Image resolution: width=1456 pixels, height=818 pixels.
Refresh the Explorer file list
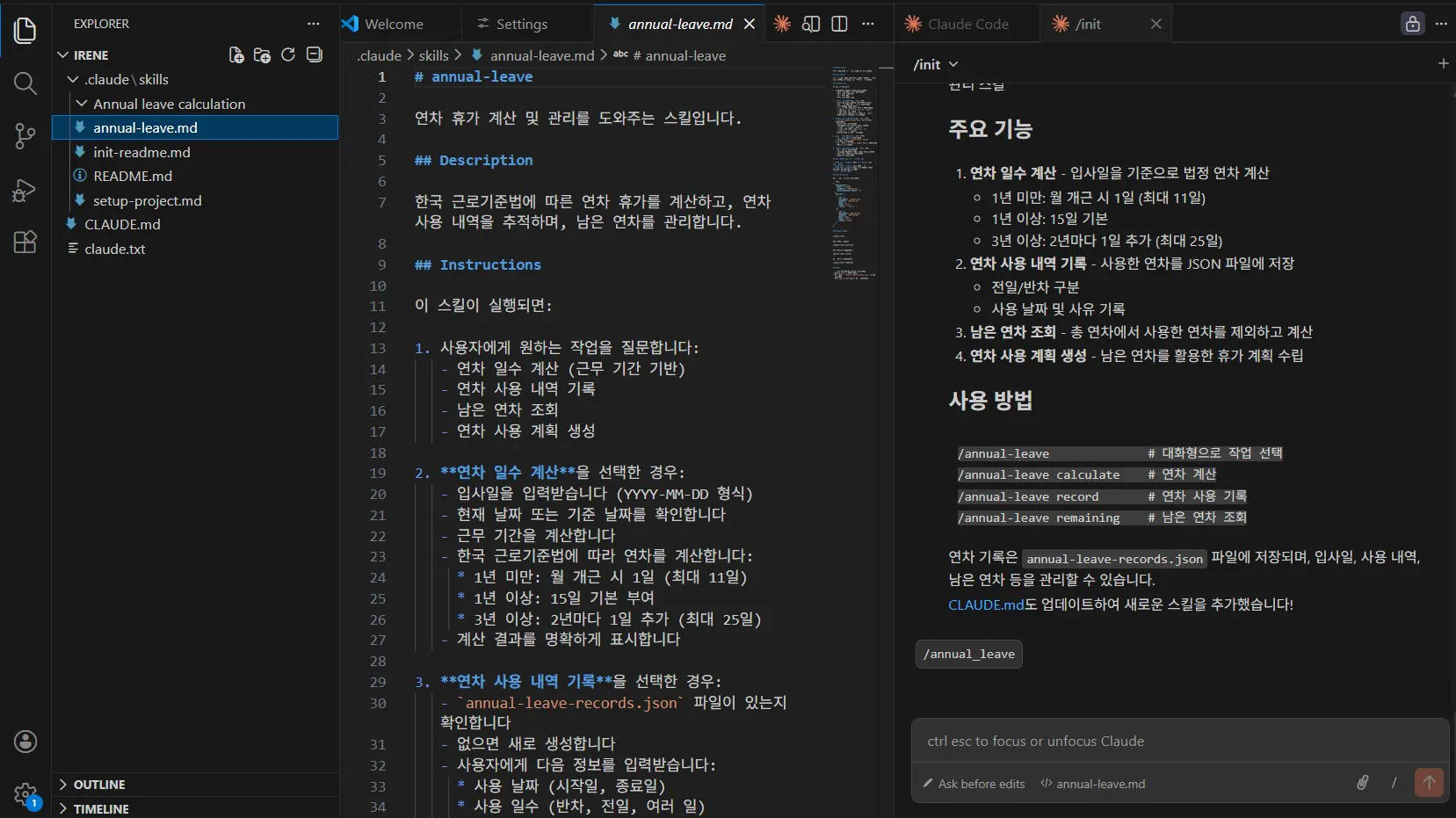point(288,54)
